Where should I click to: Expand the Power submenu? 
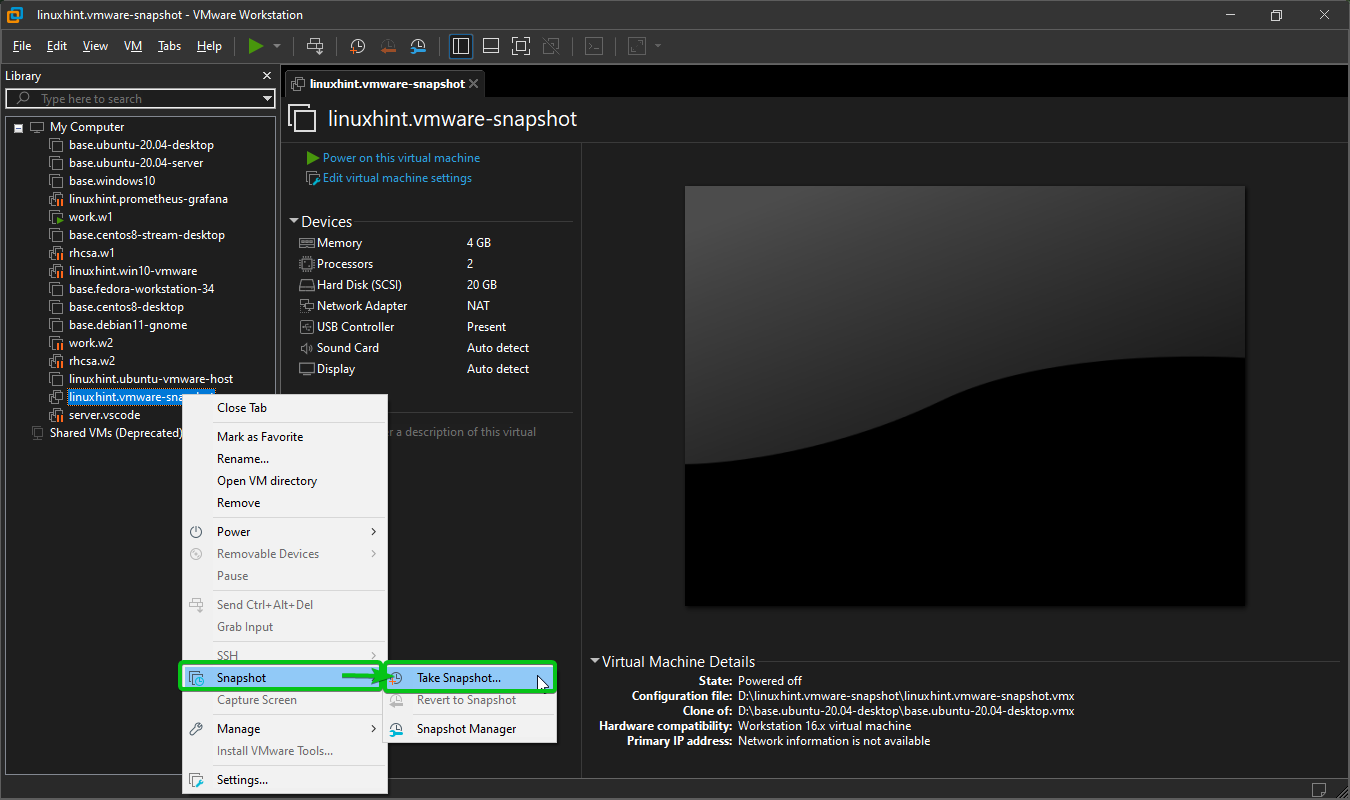(x=284, y=532)
